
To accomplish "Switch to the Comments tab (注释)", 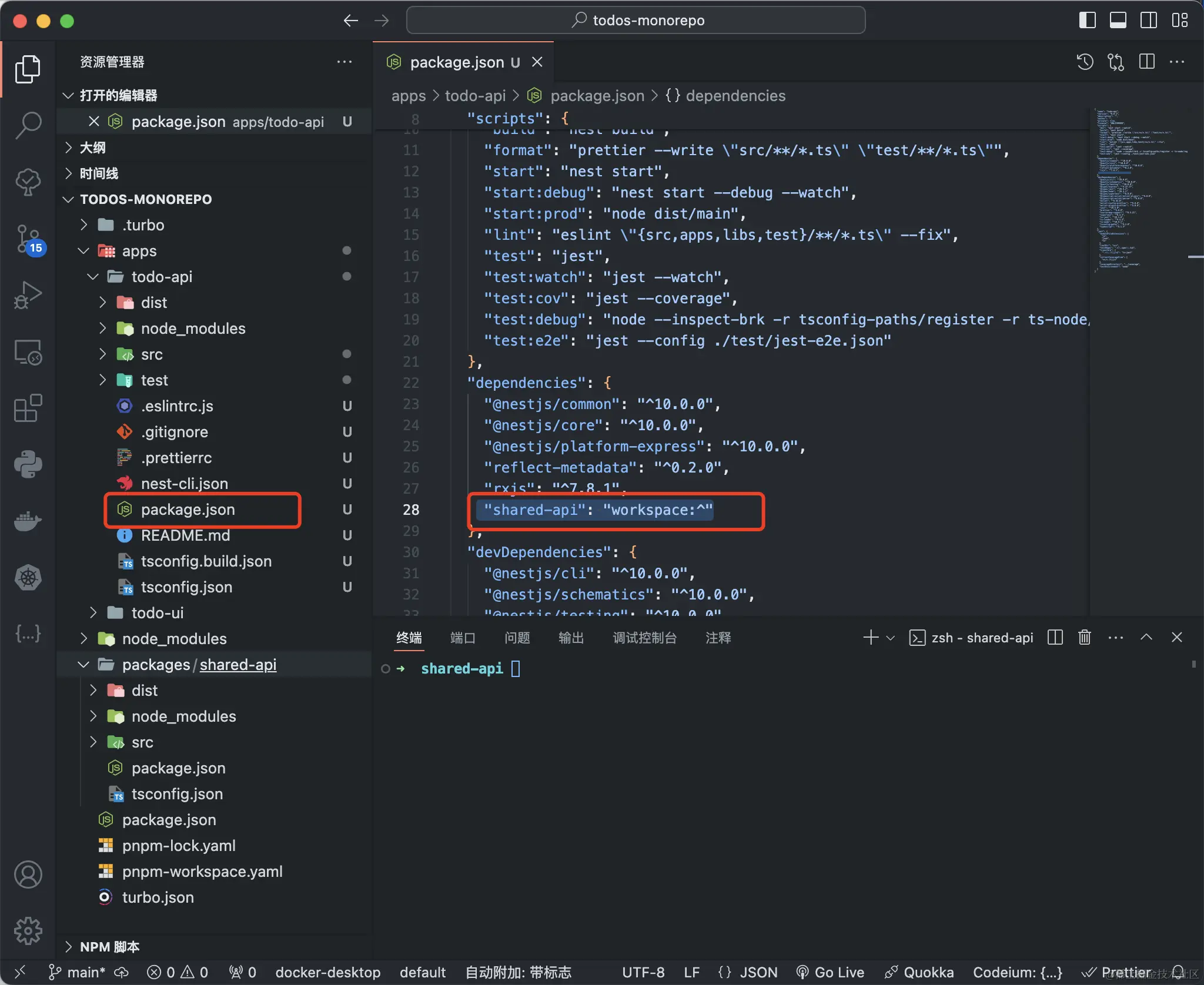I will pos(718,638).
